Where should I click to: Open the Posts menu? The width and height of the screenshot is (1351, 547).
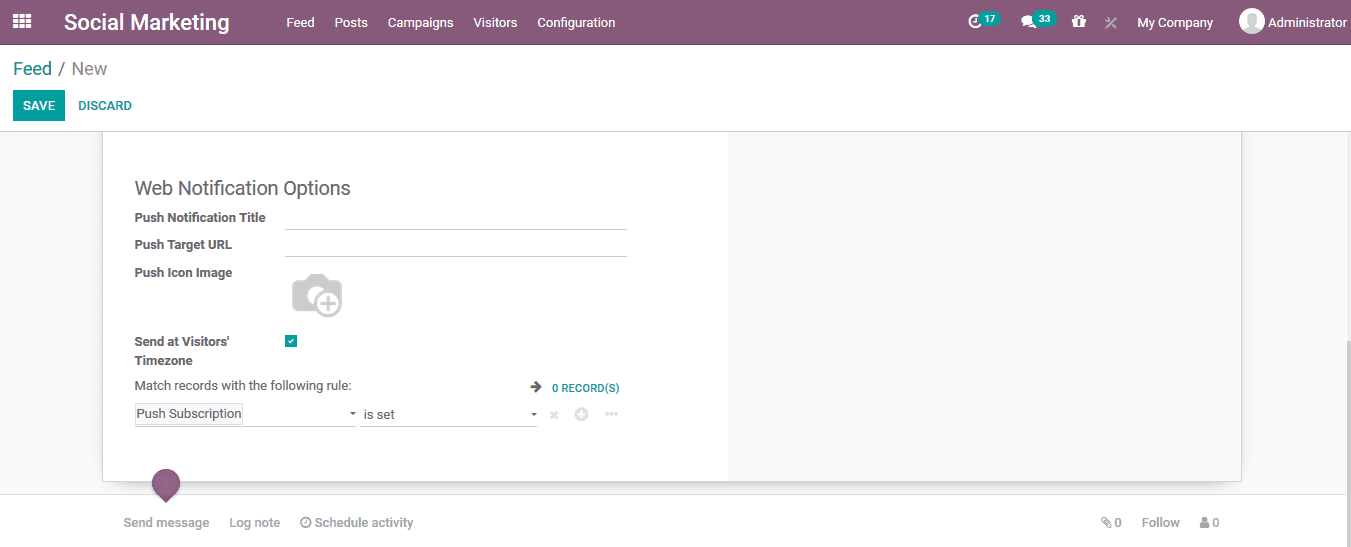(x=351, y=22)
